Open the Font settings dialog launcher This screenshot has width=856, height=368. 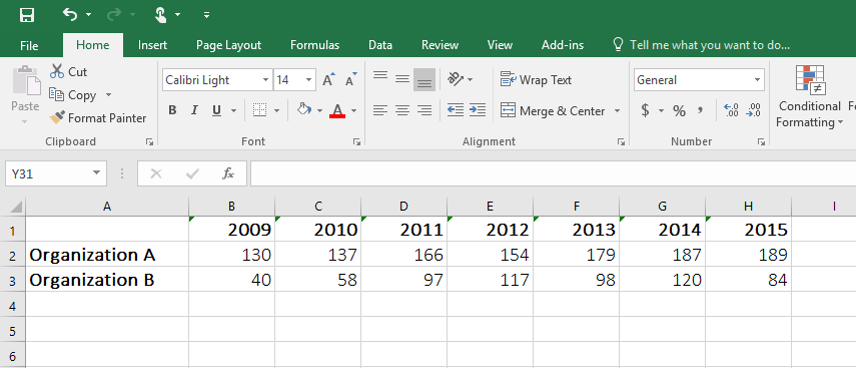click(356, 142)
